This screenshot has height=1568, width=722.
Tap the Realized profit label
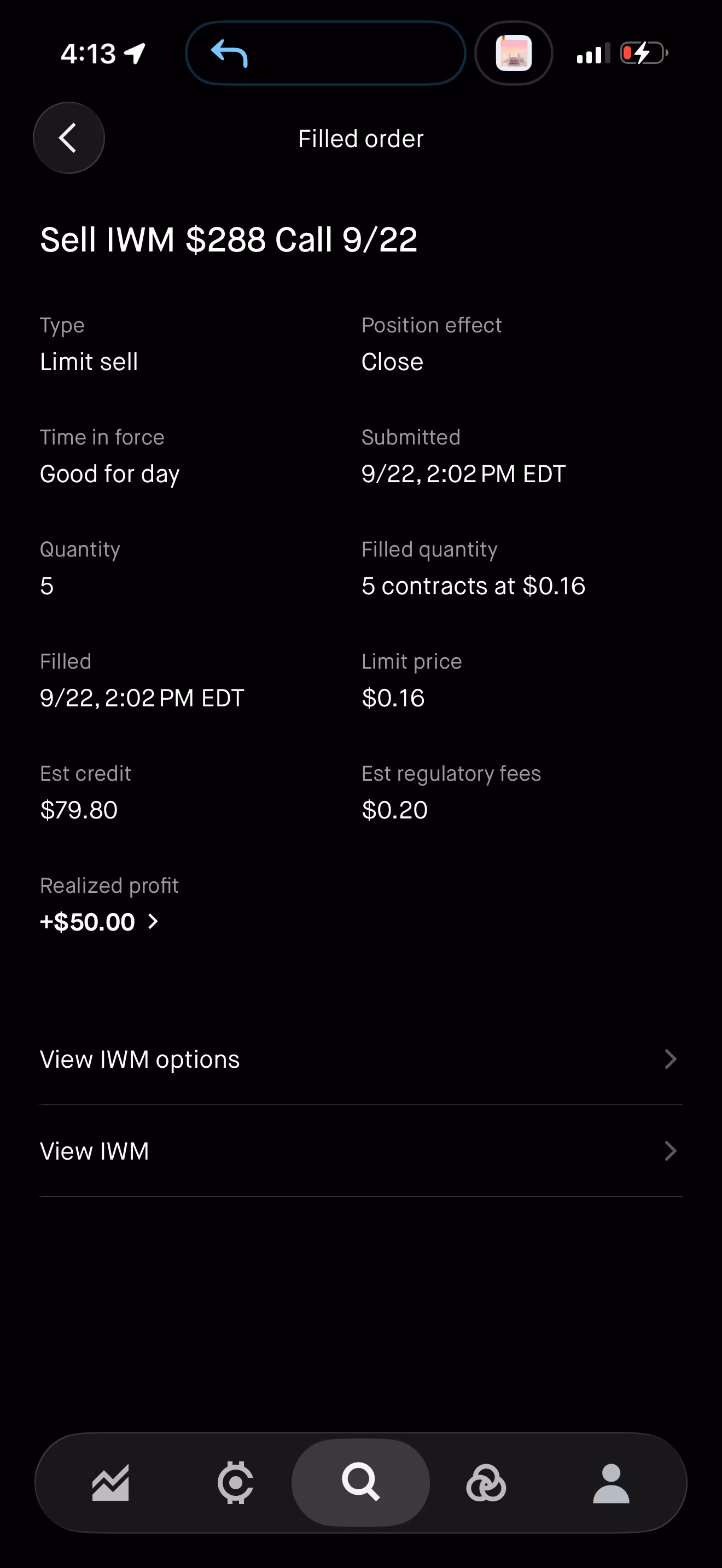point(109,885)
